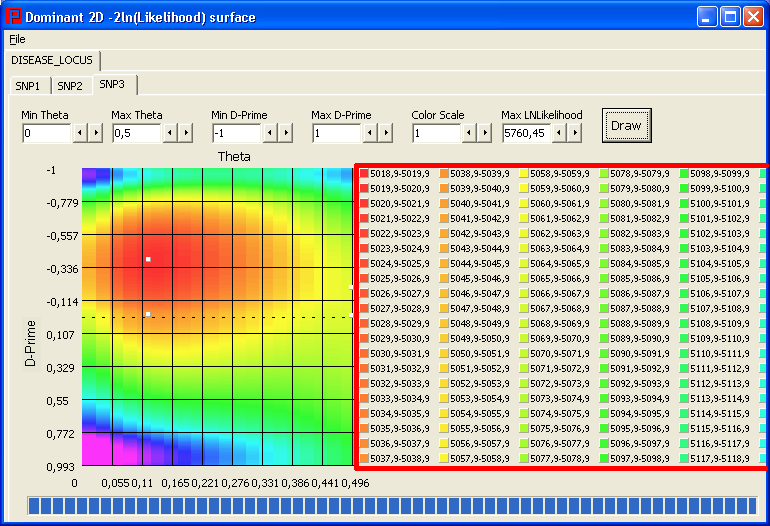This screenshot has width=770, height=526.
Task: Click the D-Prime axis title
Action: [30, 343]
